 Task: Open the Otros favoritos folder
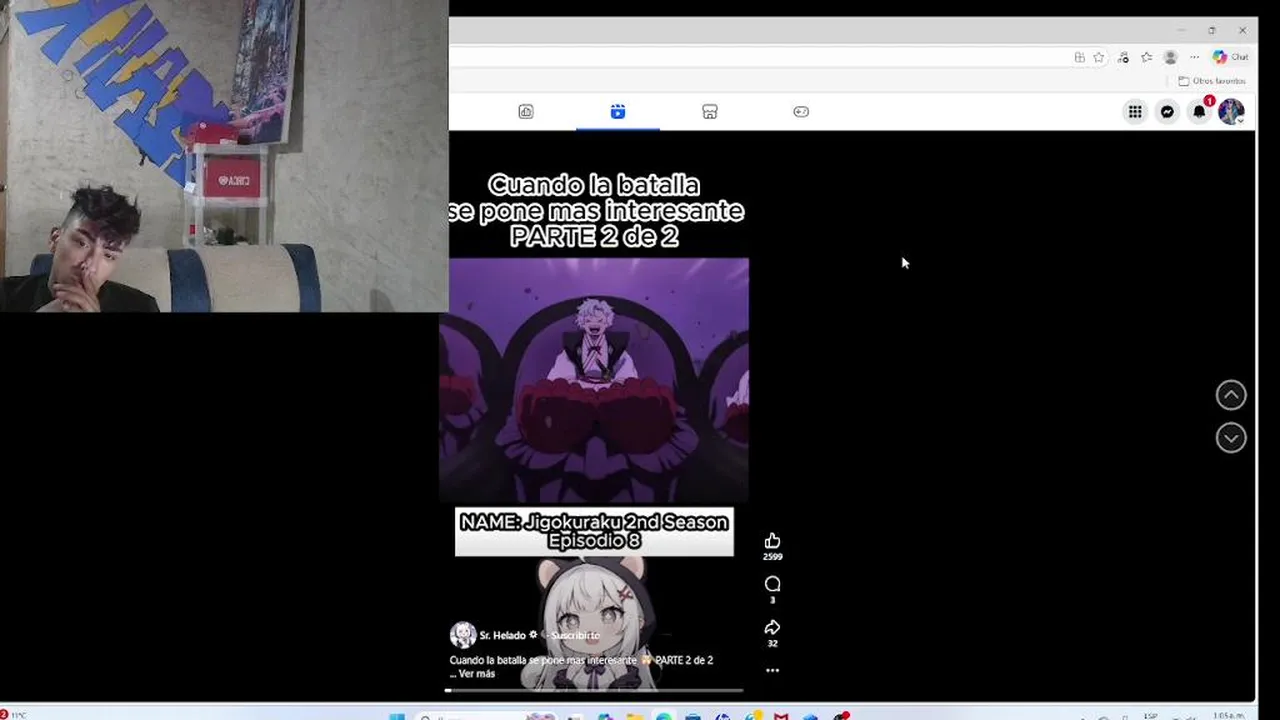tap(1212, 81)
